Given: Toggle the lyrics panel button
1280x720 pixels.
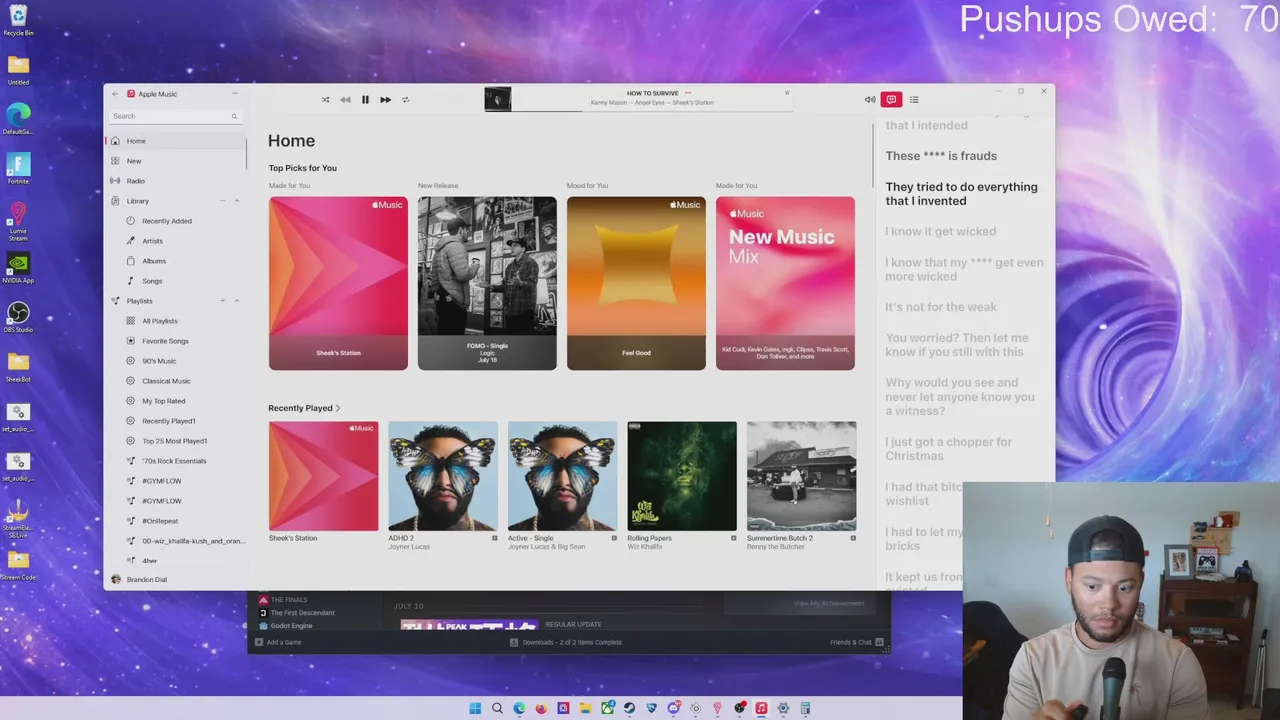Looking at the screenshot, I should 891,100.
